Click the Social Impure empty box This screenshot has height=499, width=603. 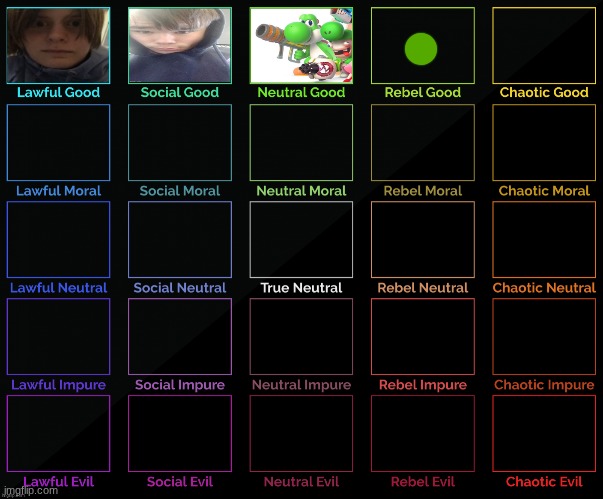(180, 336)
